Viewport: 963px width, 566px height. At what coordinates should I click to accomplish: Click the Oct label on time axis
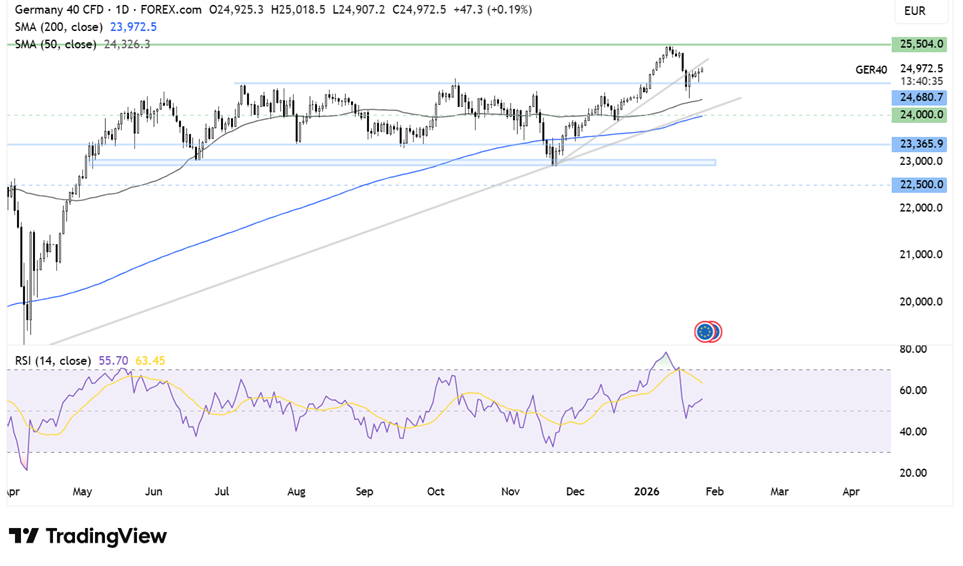tap(435, 492)
